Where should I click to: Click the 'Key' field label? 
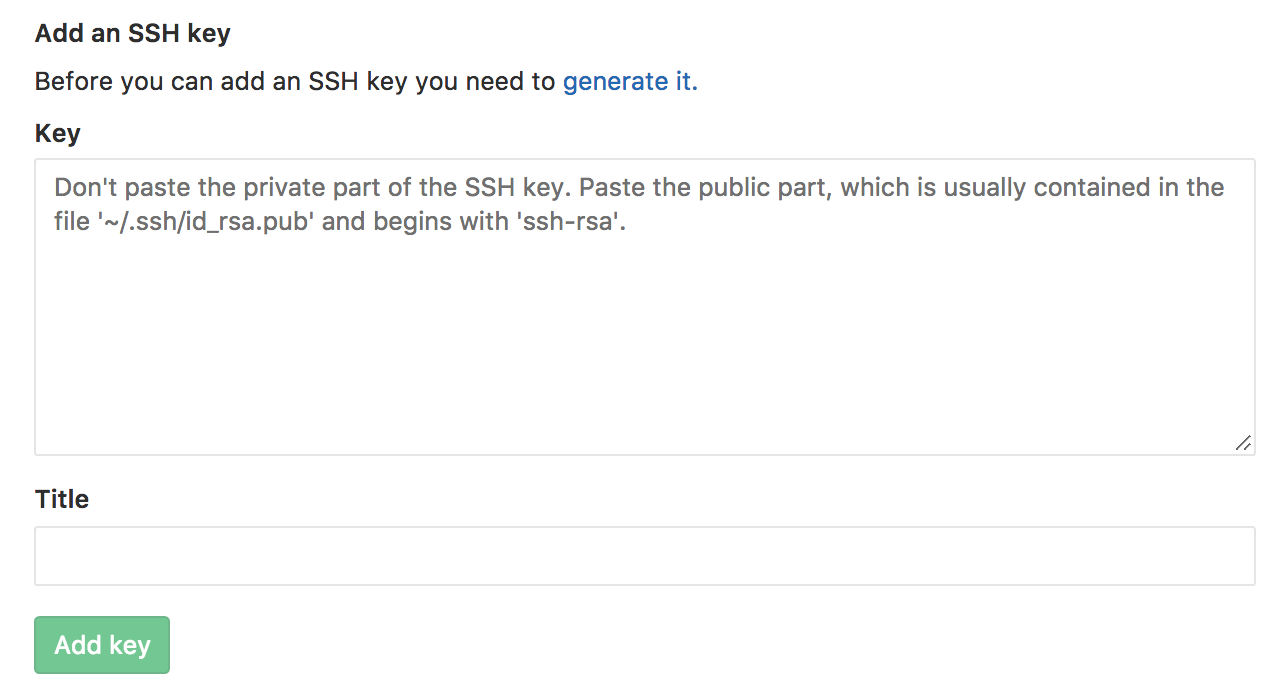tap(58, 134)
